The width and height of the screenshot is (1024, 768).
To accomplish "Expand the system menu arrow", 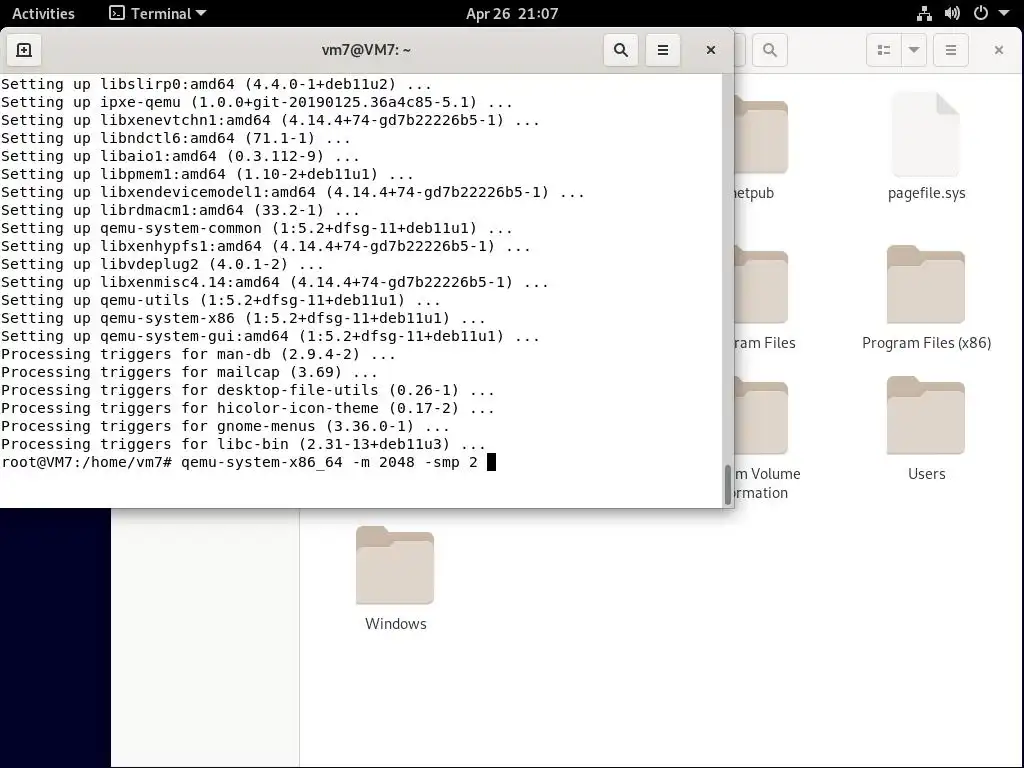I will (1004, 14).
